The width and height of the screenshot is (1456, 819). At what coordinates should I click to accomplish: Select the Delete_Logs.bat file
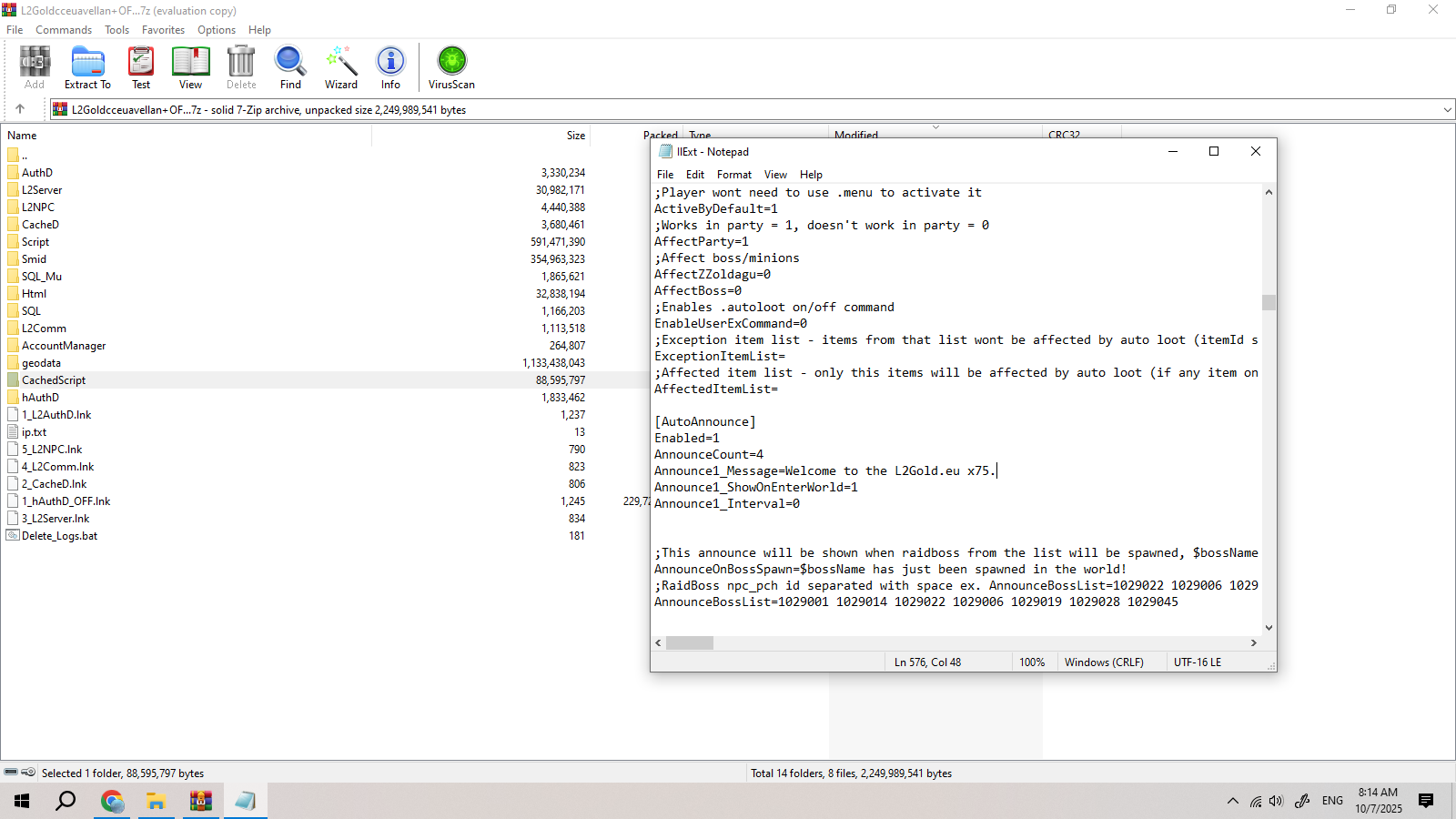[x=59, y=536]
